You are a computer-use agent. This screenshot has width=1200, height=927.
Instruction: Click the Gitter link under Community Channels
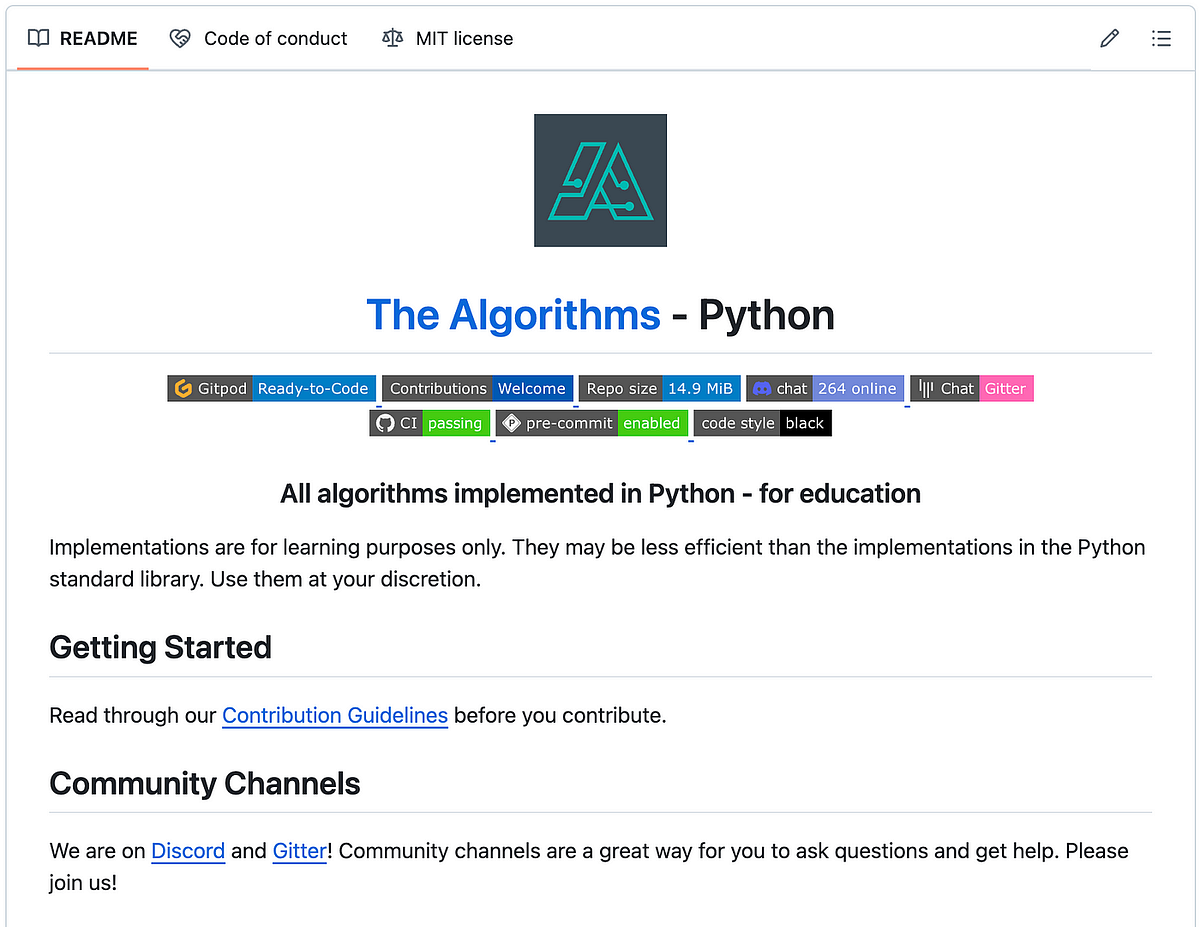click(x=299, y=851)
